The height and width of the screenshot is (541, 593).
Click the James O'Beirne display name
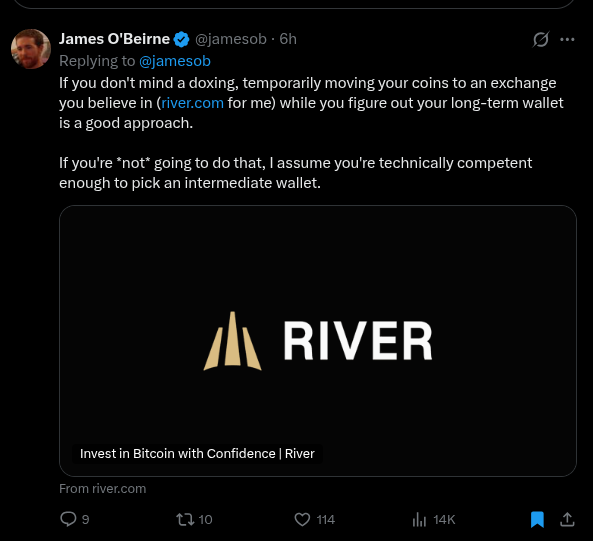(x=114, y=39)
